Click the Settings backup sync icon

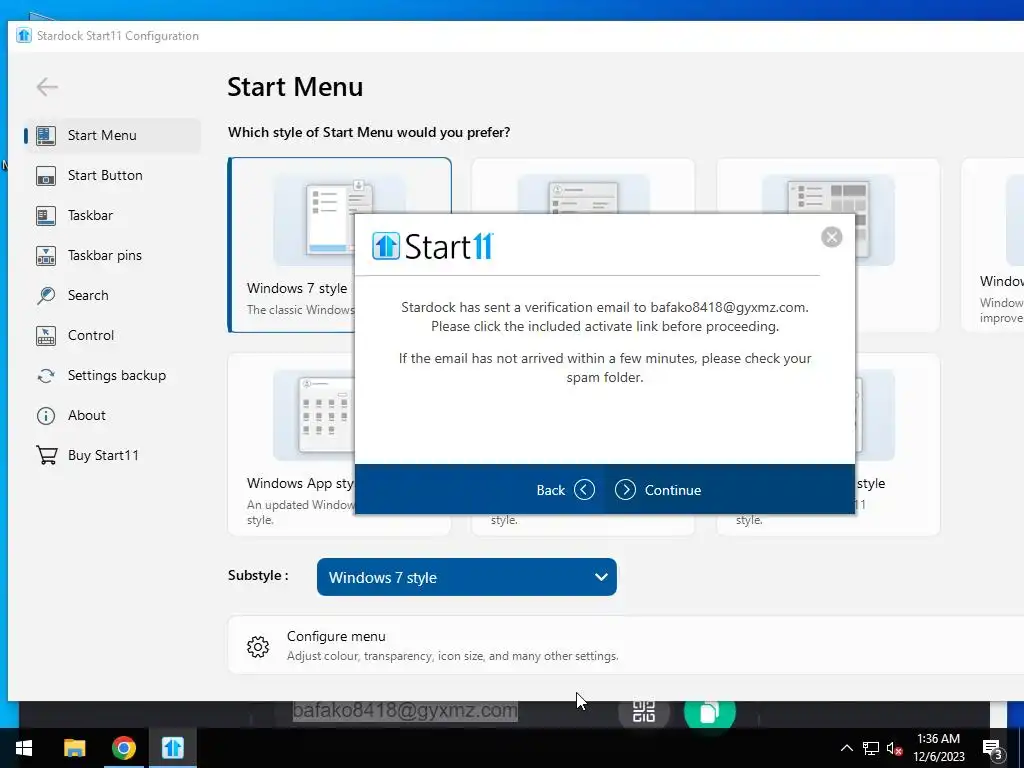point(46,376)
